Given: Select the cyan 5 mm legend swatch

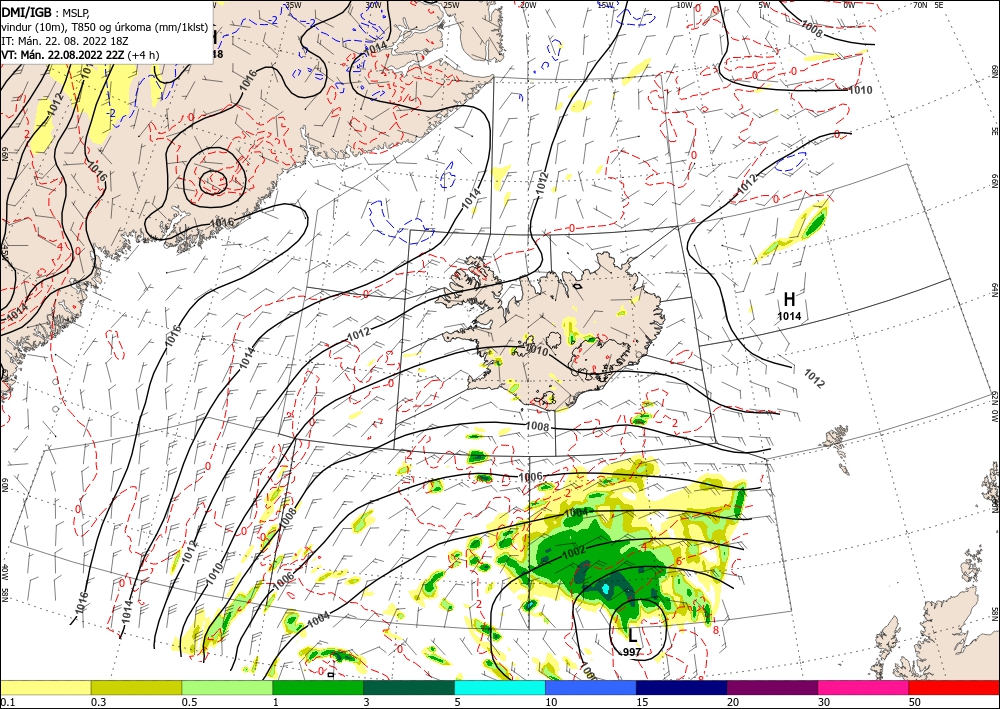Looking at the screenshot, I should point(500,687).
